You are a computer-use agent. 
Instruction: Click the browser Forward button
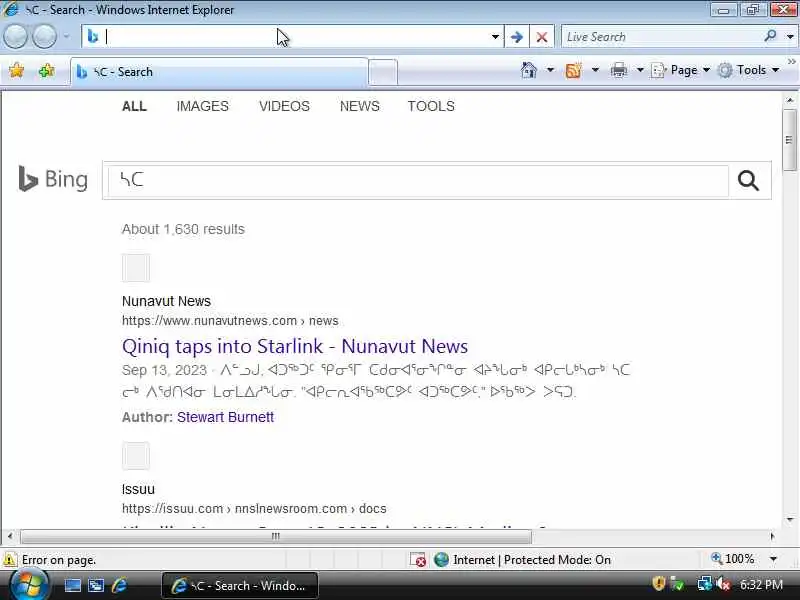(x=44, y=37)
